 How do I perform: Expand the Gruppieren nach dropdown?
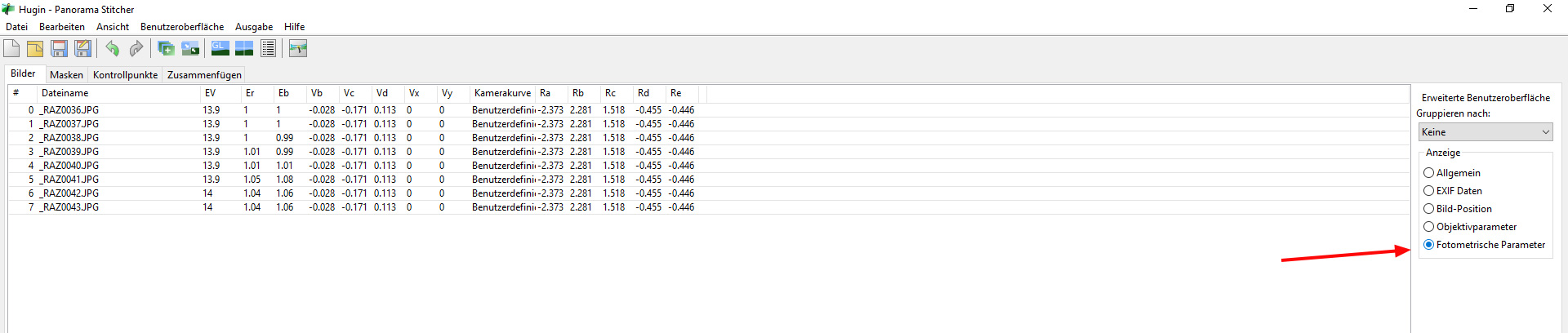click(1486, 132)
